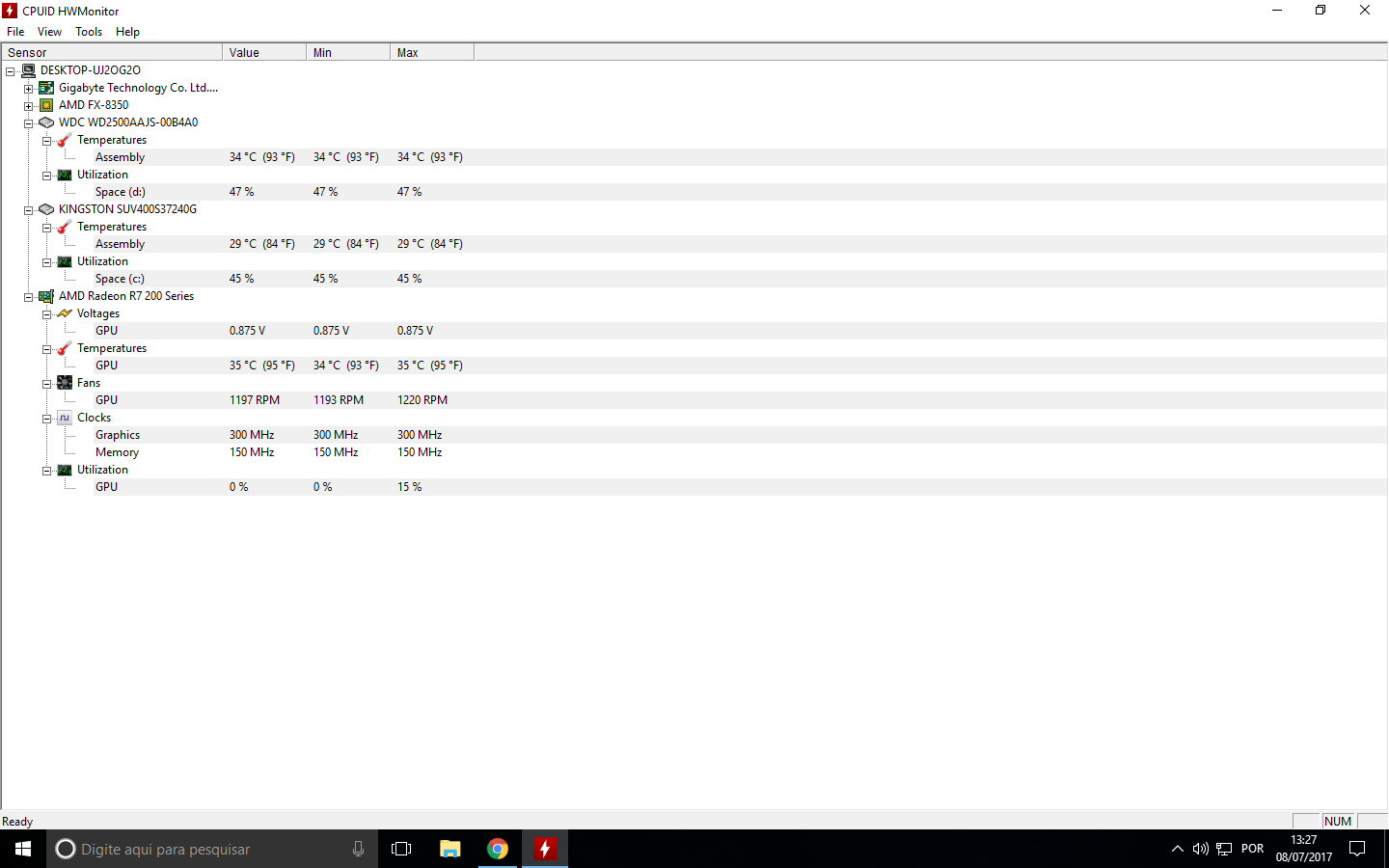The height and width of the screenshot is (868, 1389).
Task: Collapse Temperatures group under AMD Radeon
Action: point(46,349)
